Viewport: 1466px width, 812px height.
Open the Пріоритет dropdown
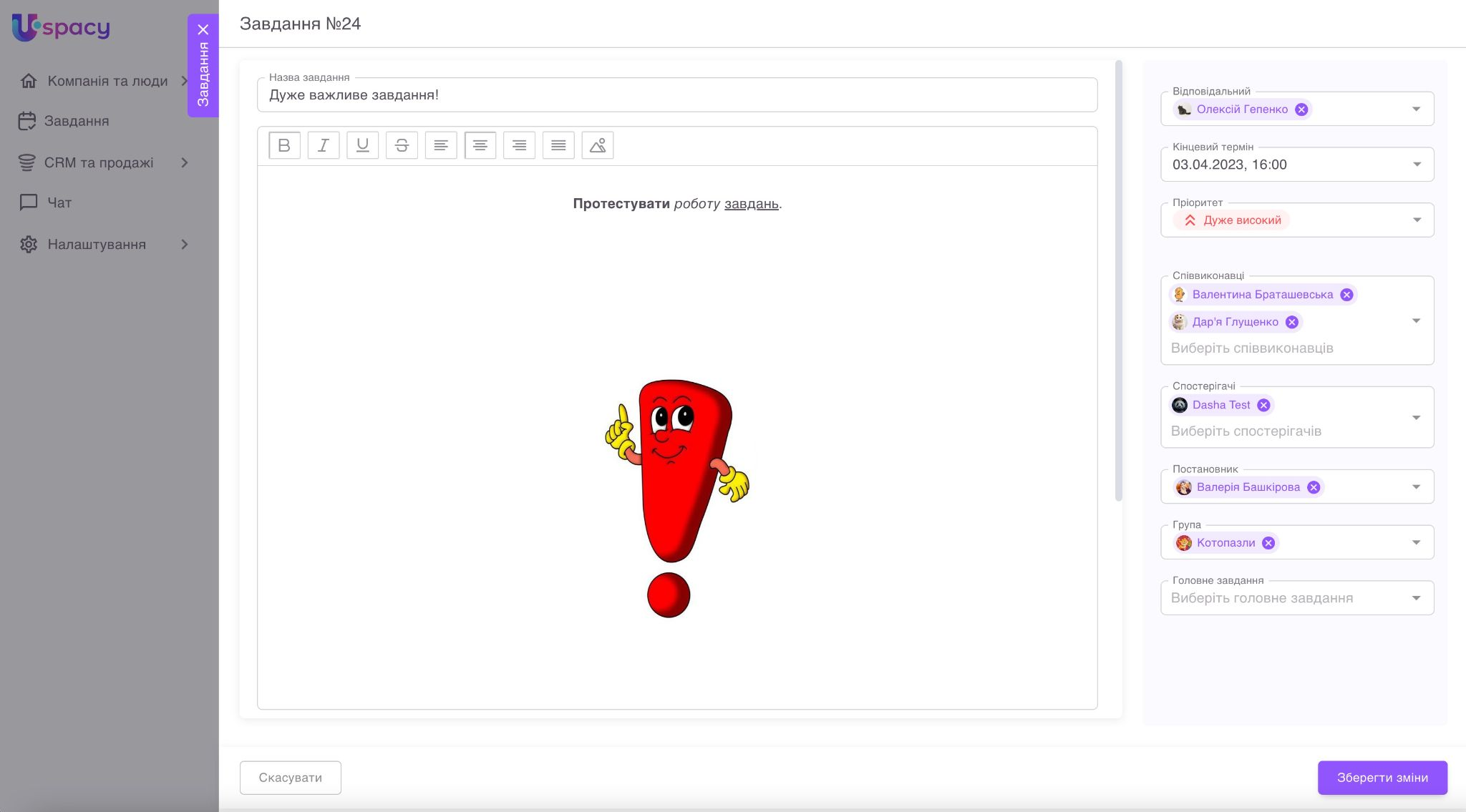(1416, 220)
